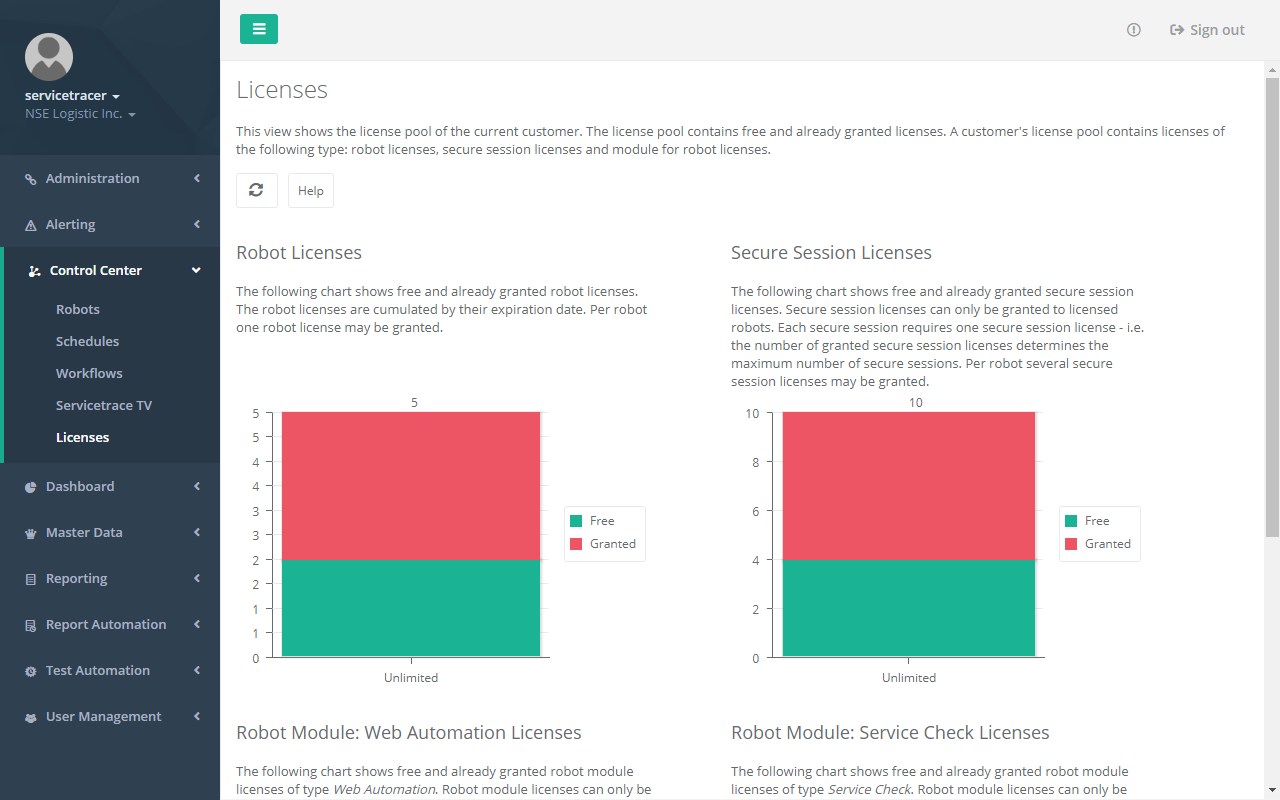Expand Master Data menu chevron
The height and width of the screenshot is (800, 1280).
(x=197, y=532)
